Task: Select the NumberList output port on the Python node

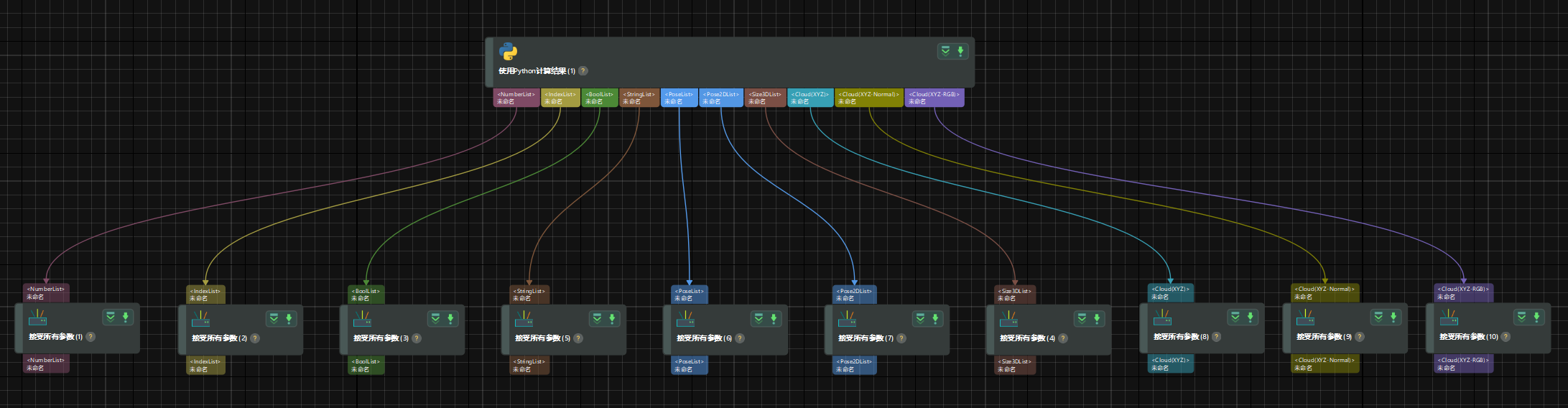Action: point(516,98)
